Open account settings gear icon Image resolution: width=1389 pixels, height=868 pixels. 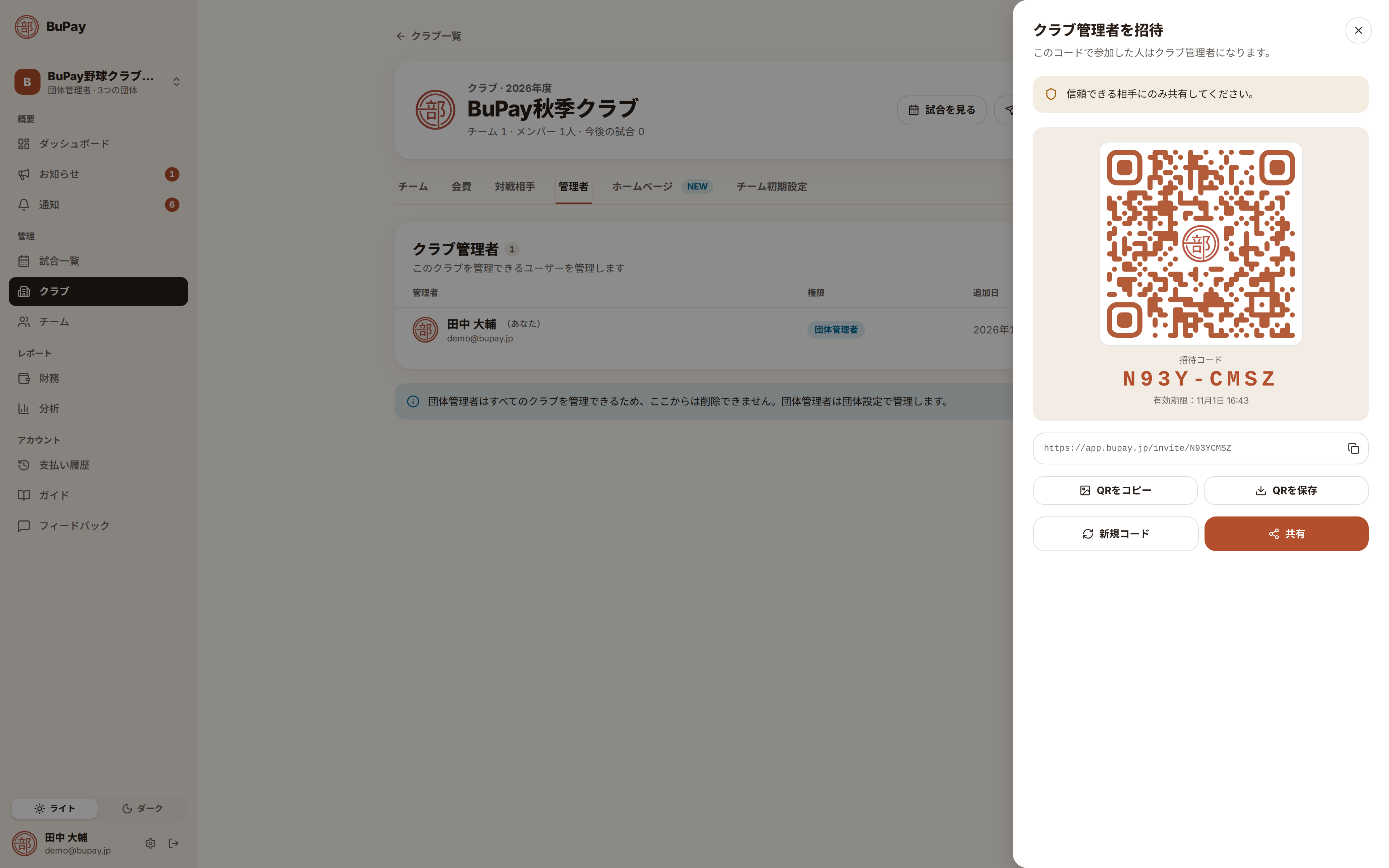coord(150,843)
